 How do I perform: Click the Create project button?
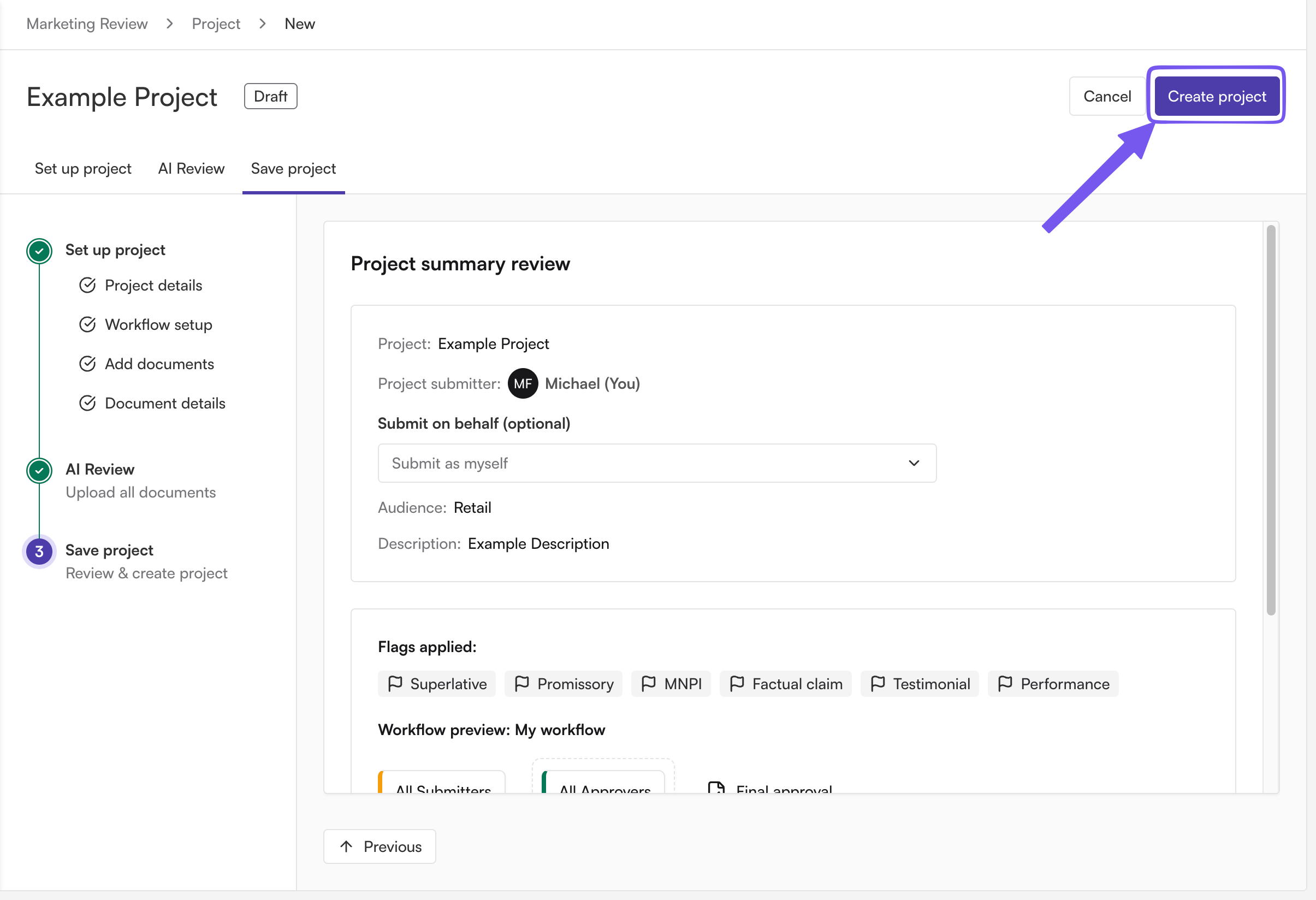[1216, 96]
